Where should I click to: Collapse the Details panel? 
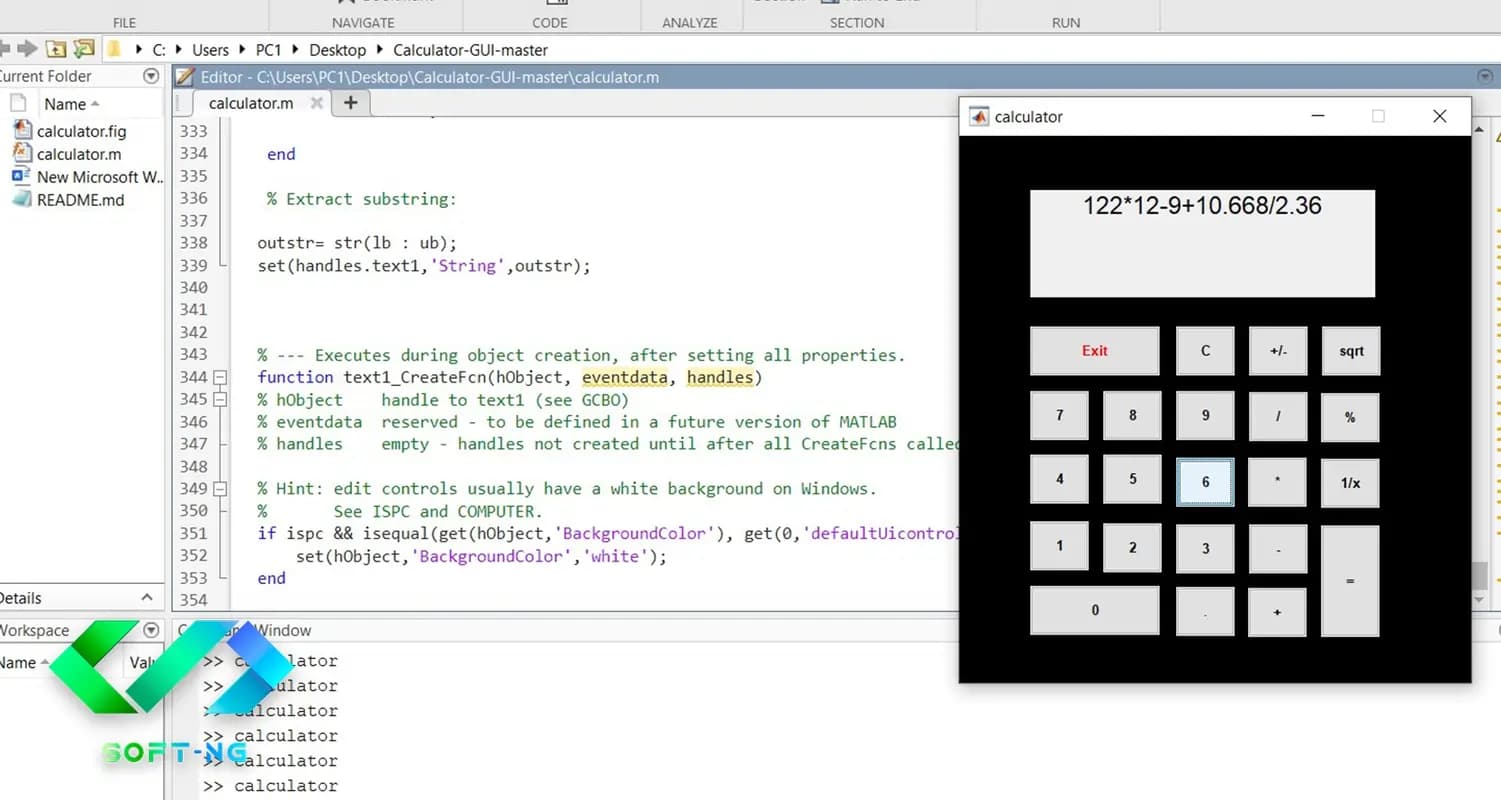click(147, 598)
